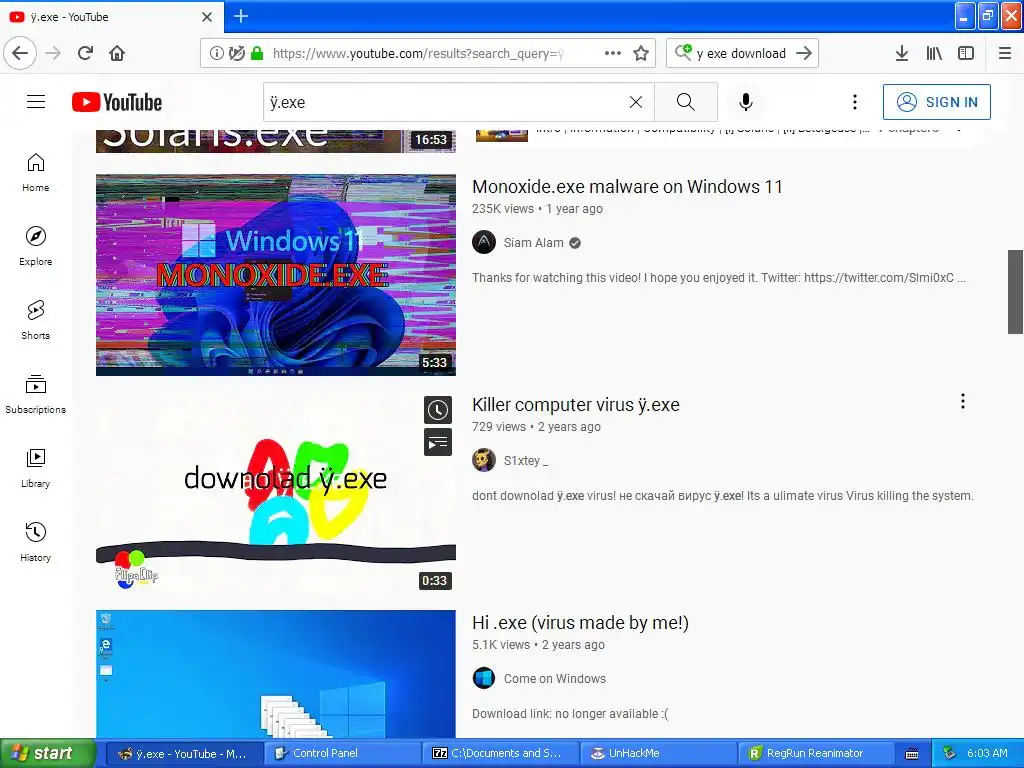This screenshot has height=768, width=1024.
Task: Open YouTube settings three-dot menu
Action: tap(854, 102)
